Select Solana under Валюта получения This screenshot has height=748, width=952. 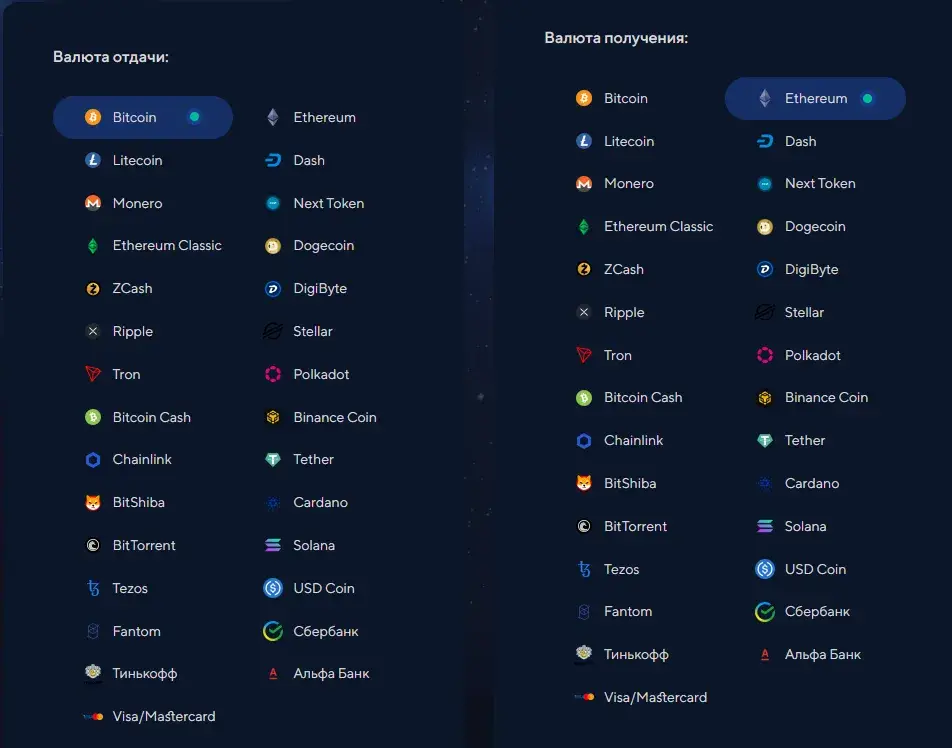792,526
